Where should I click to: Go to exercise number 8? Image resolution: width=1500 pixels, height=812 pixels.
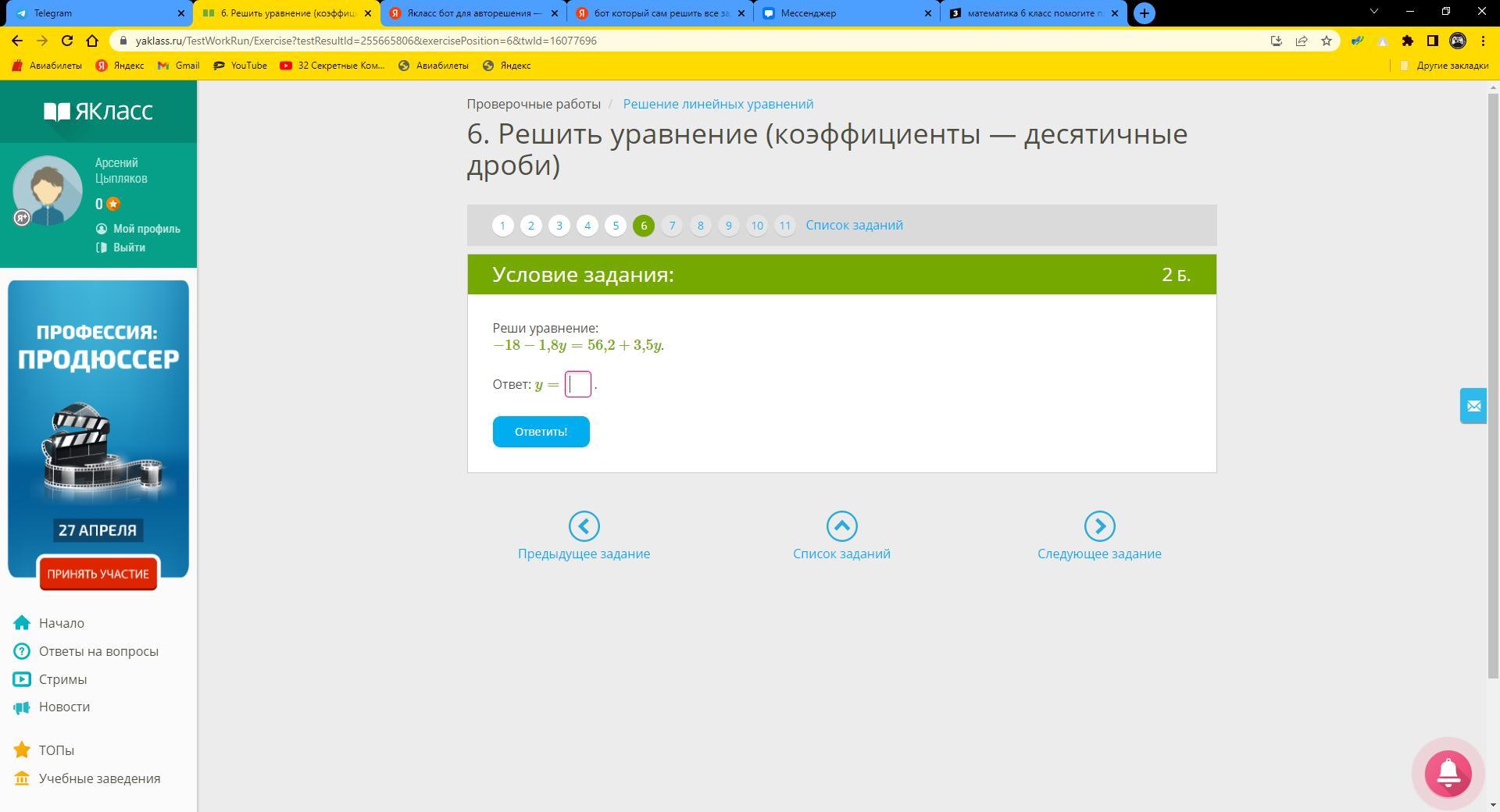(x=700, y=226)
